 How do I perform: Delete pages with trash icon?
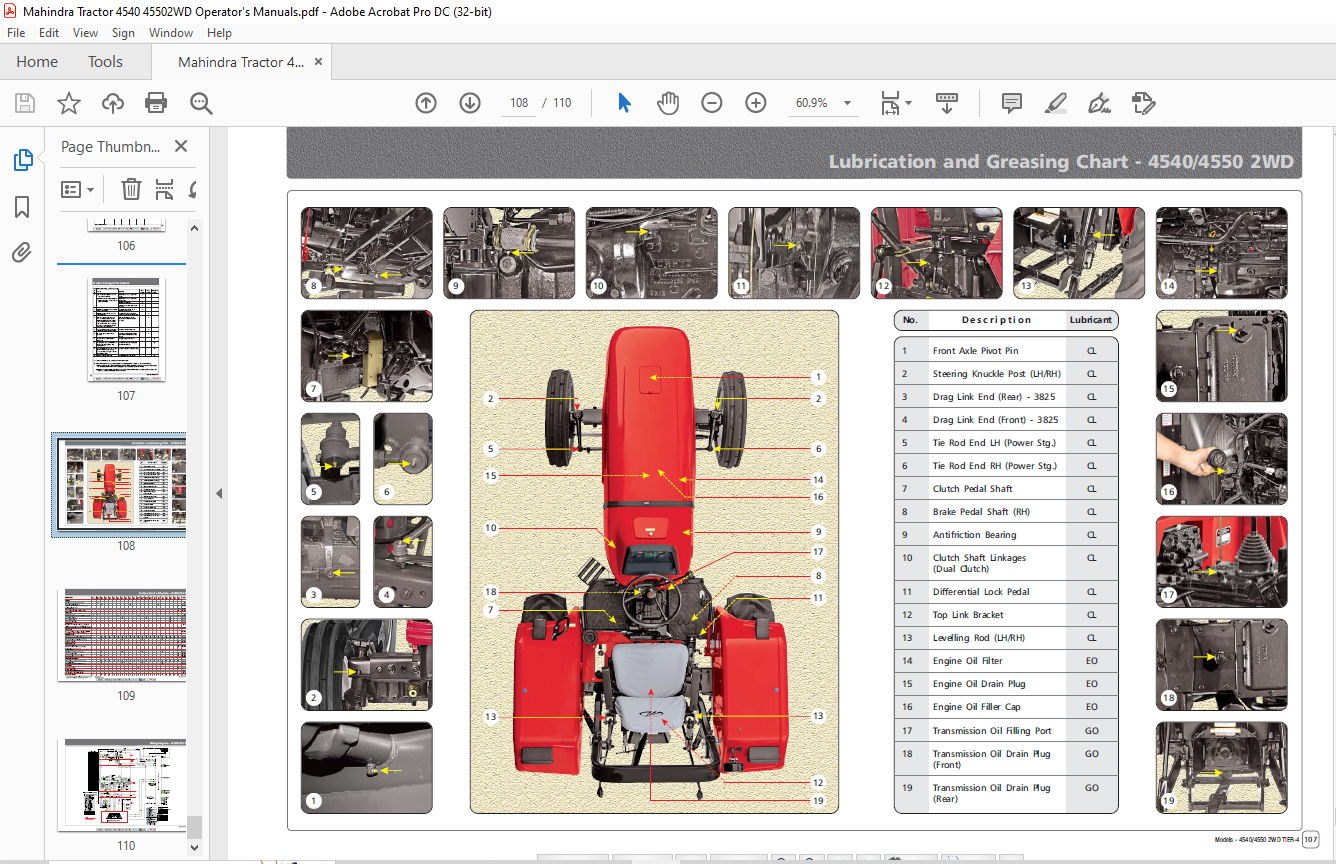[x=131, y=189]
